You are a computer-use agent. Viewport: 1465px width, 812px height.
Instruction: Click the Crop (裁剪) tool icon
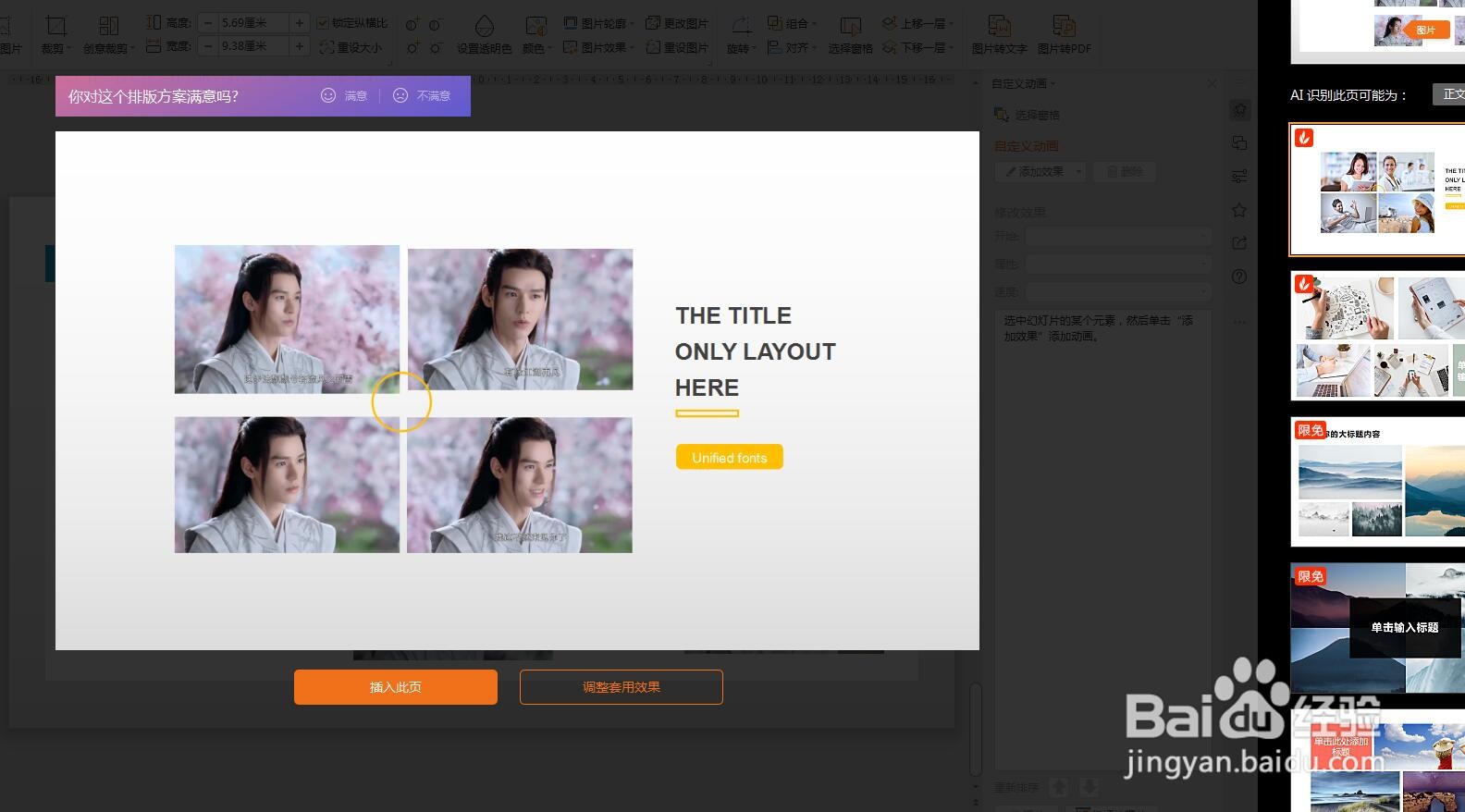[x=56, y=26]
